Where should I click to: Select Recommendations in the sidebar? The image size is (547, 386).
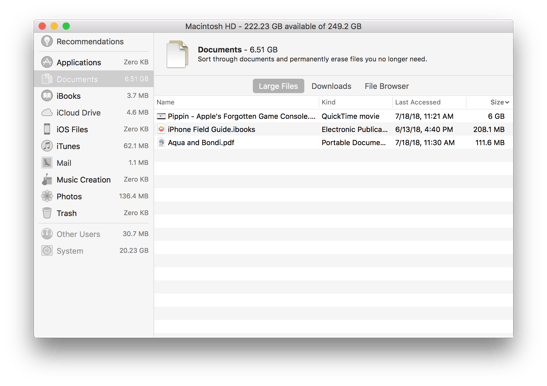90,42
